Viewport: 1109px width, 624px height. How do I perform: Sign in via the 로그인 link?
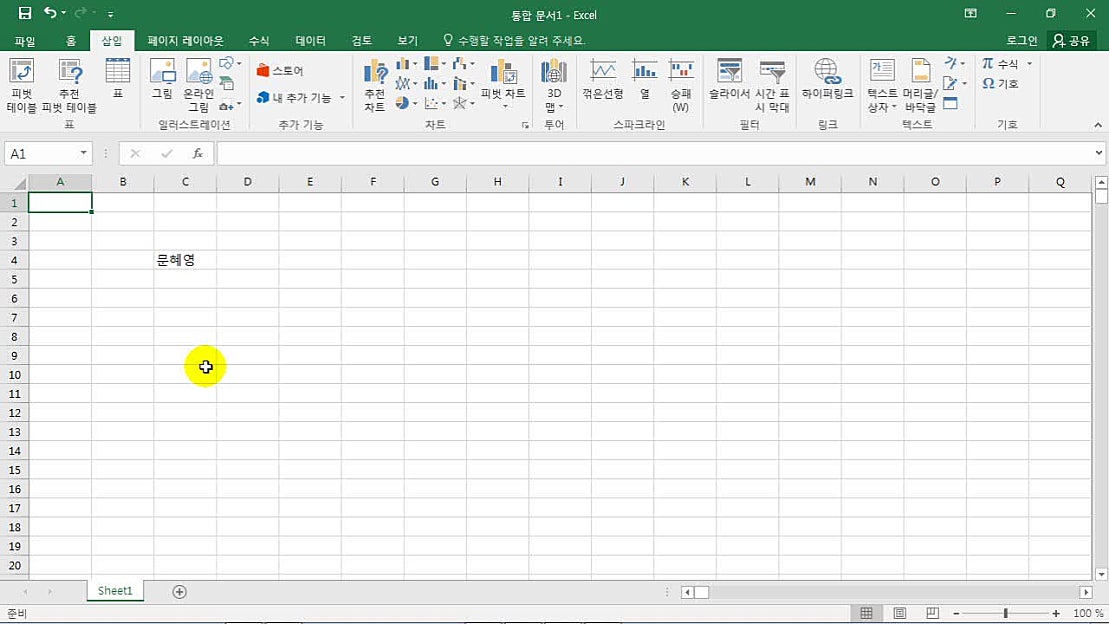click(1022, 40)
